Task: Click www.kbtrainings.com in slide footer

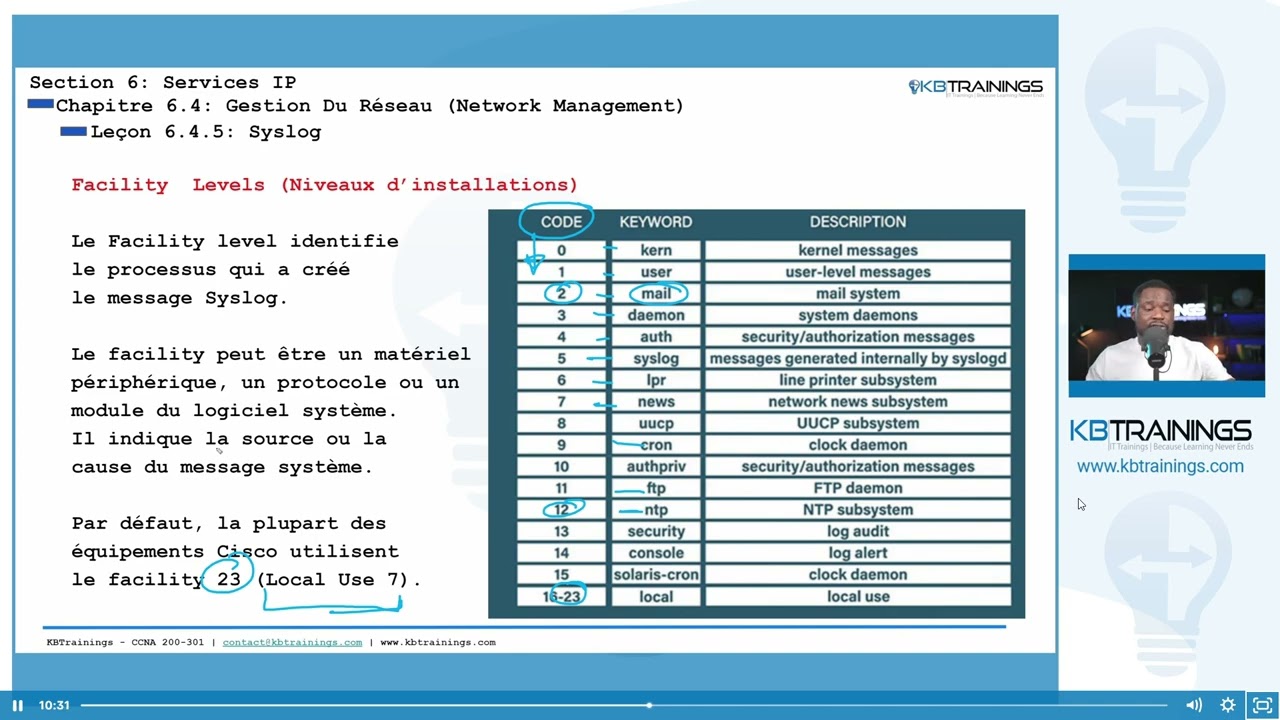Action: click(x=438, y=642)
